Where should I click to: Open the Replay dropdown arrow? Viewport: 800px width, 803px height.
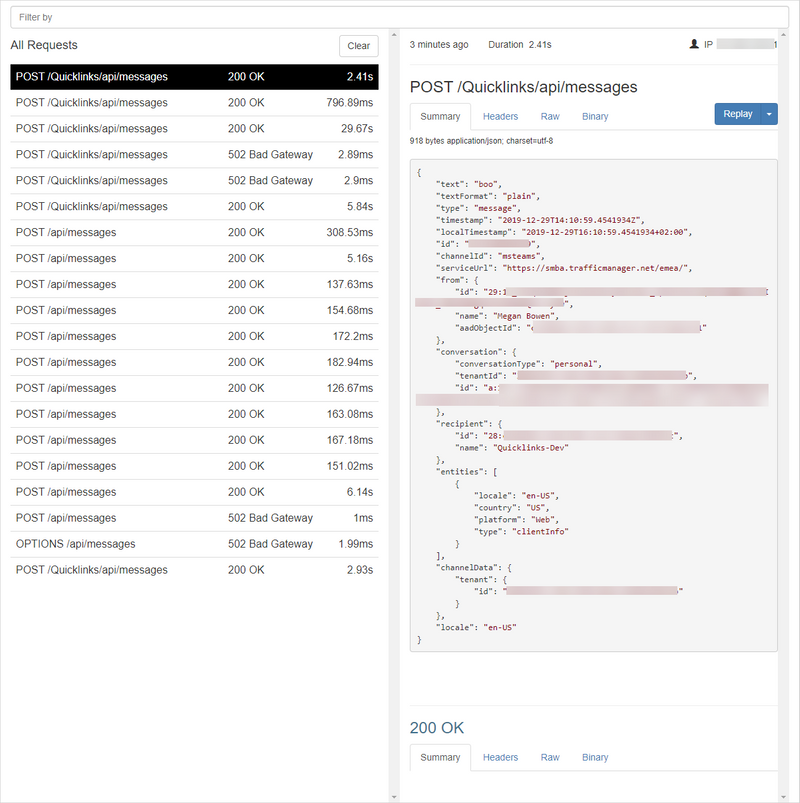pyautogui.click(x=769, y=114)
